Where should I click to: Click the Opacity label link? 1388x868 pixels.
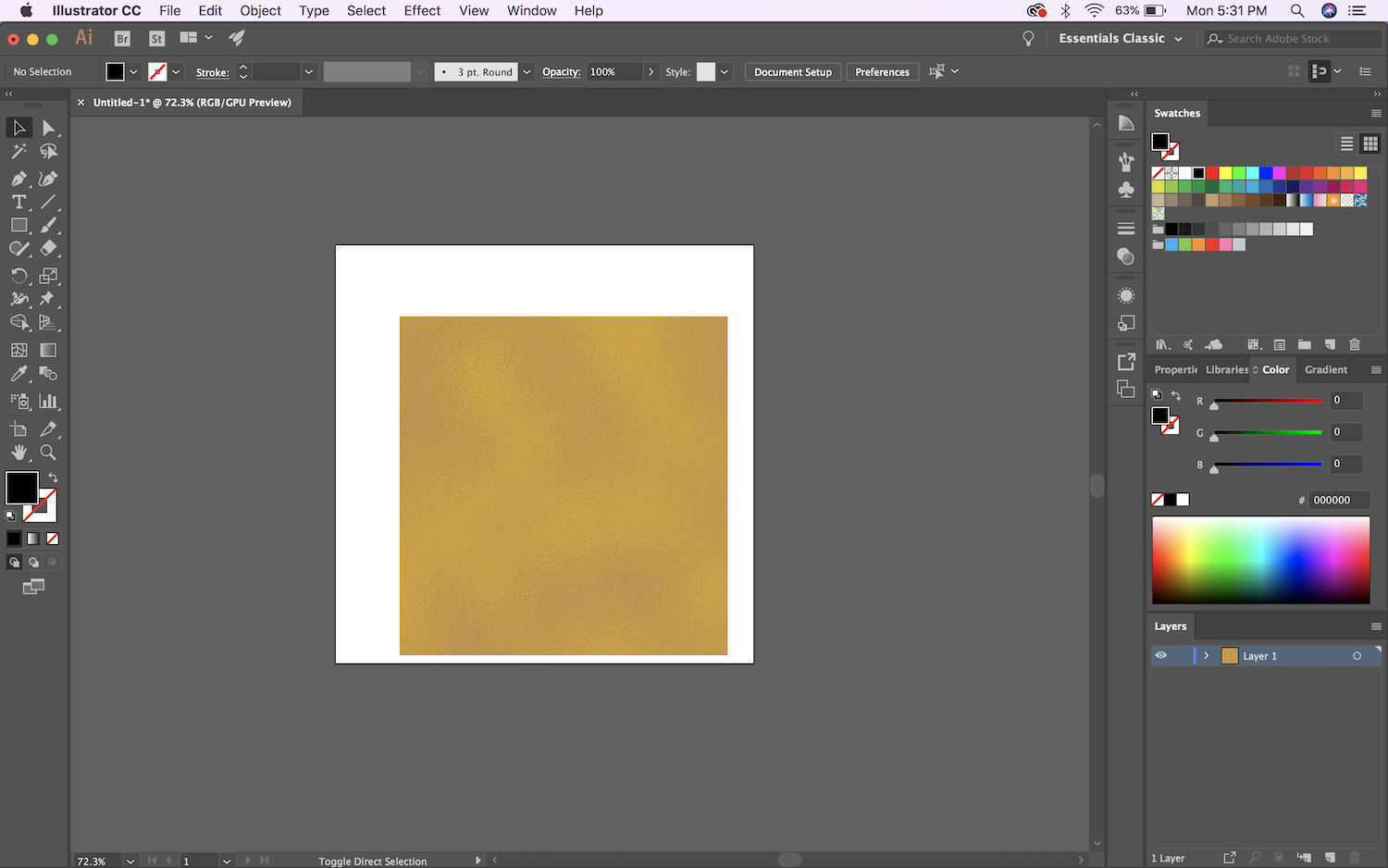click(562, 72)
